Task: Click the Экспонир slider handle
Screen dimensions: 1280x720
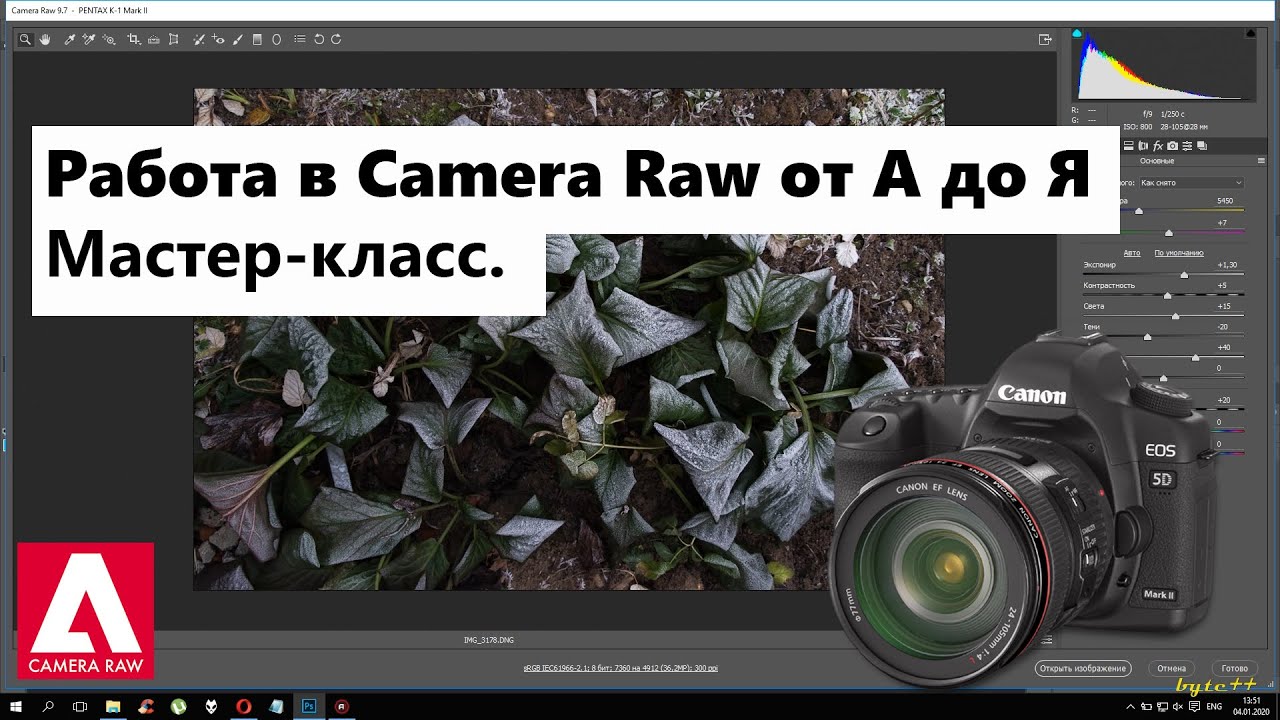Action: pos(1184,275)
